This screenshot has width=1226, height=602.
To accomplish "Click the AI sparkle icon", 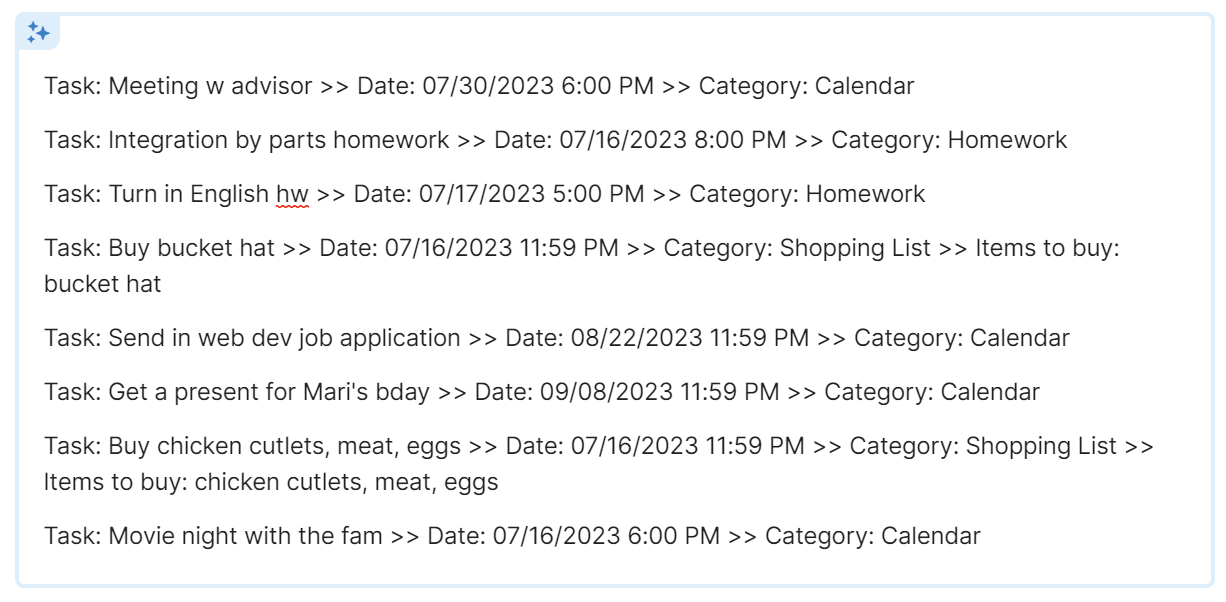I will [x=39, y=33].
